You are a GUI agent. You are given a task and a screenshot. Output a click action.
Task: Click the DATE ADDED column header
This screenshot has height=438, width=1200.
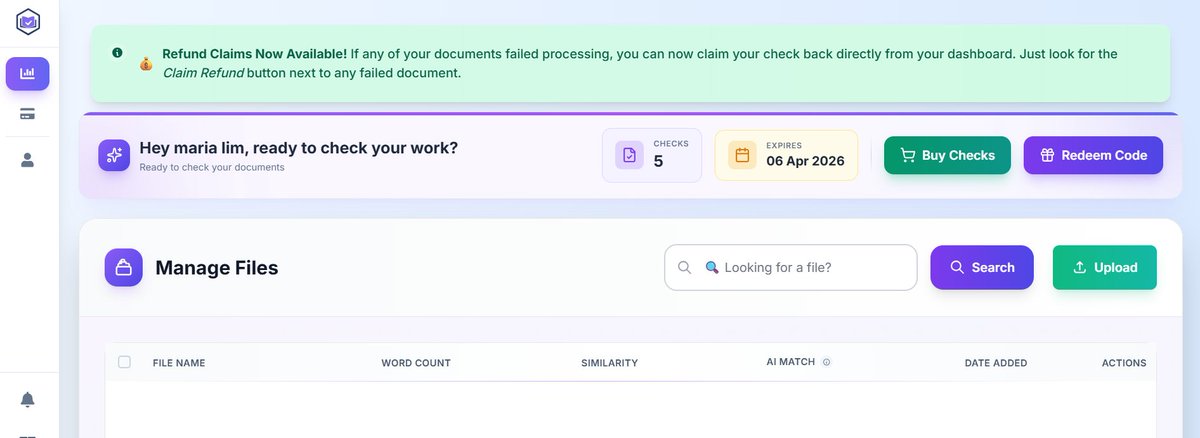996,363
